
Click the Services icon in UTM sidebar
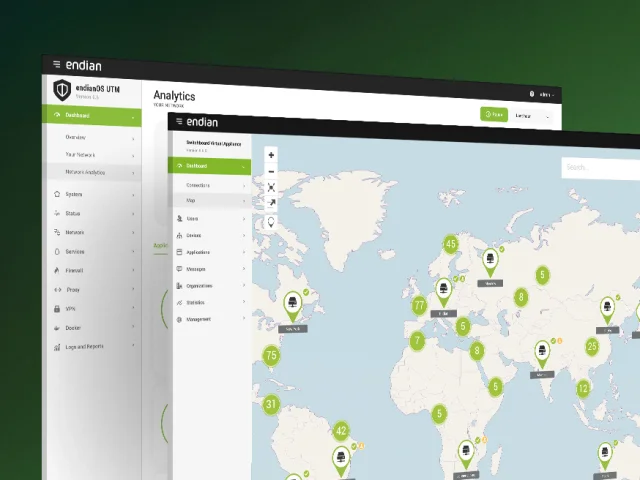[57, 251]
